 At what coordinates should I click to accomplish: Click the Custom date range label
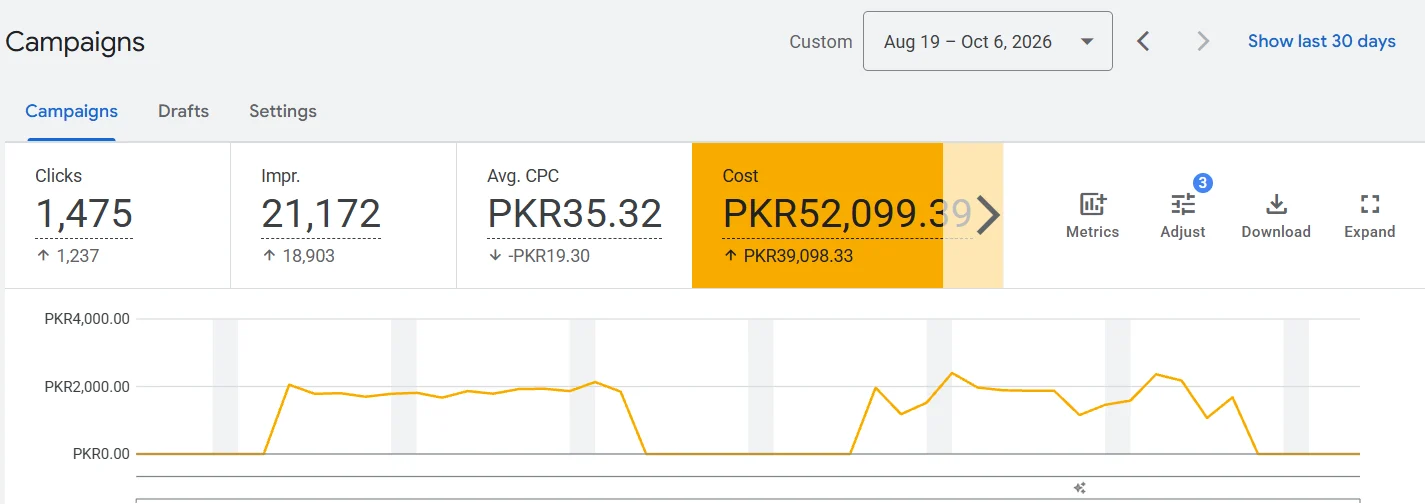[820, 42]
